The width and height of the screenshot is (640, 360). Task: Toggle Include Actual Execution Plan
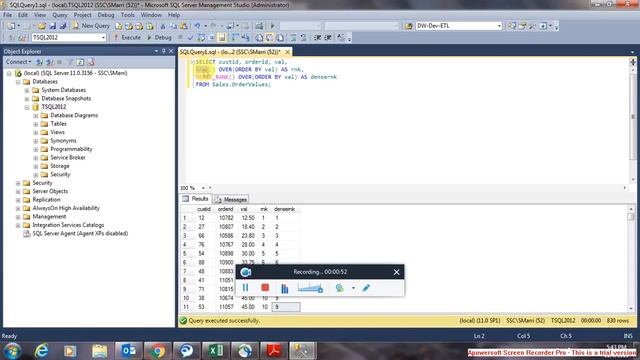point(235,38)
